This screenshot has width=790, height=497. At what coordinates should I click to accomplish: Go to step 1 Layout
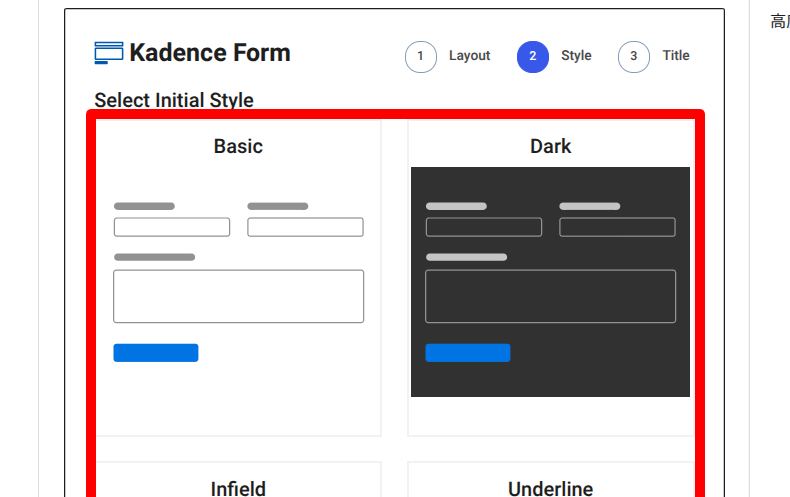448,56
